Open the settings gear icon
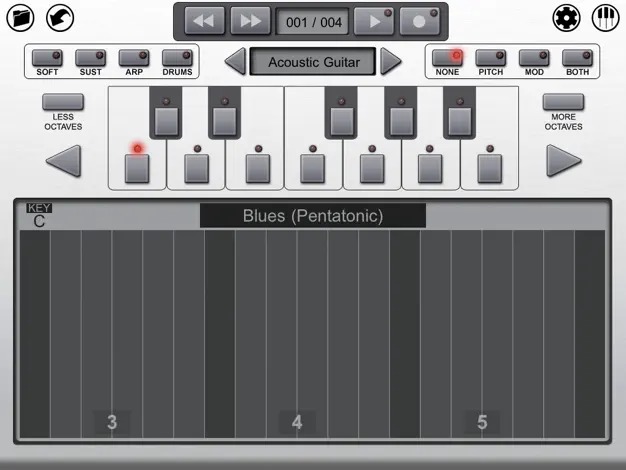626x470 pixels. (x=566, y=18)
